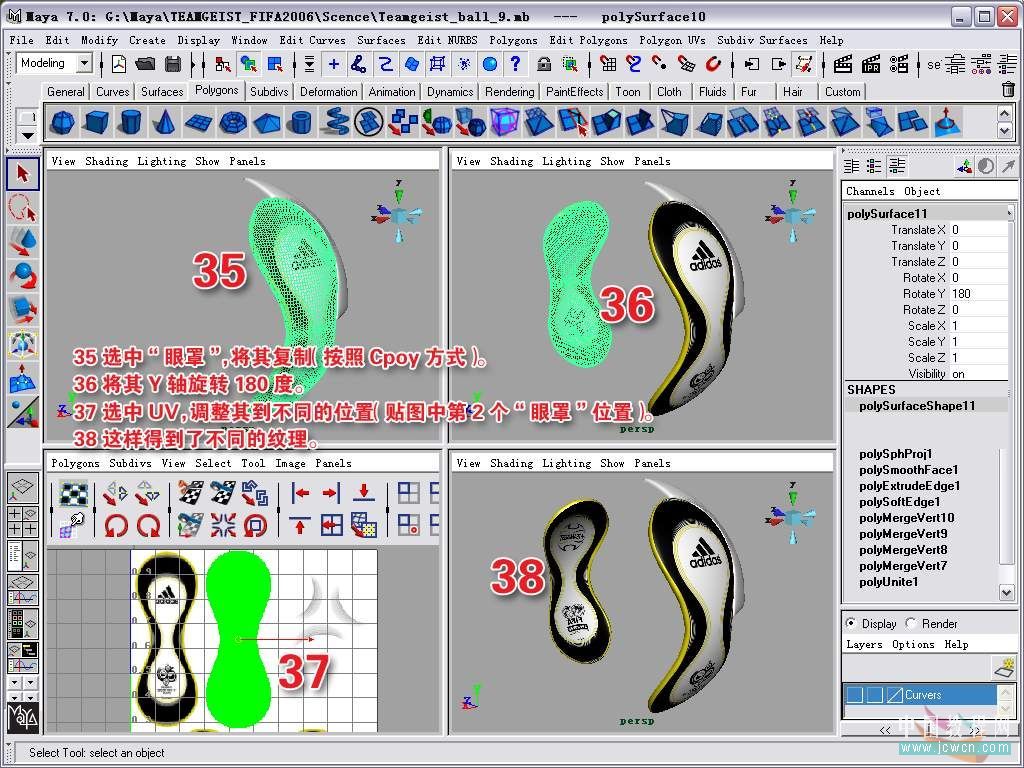Choose the Scale tool cube icon
The width and height of the screenshot is (1024, 768).
[x=23, y=309]
